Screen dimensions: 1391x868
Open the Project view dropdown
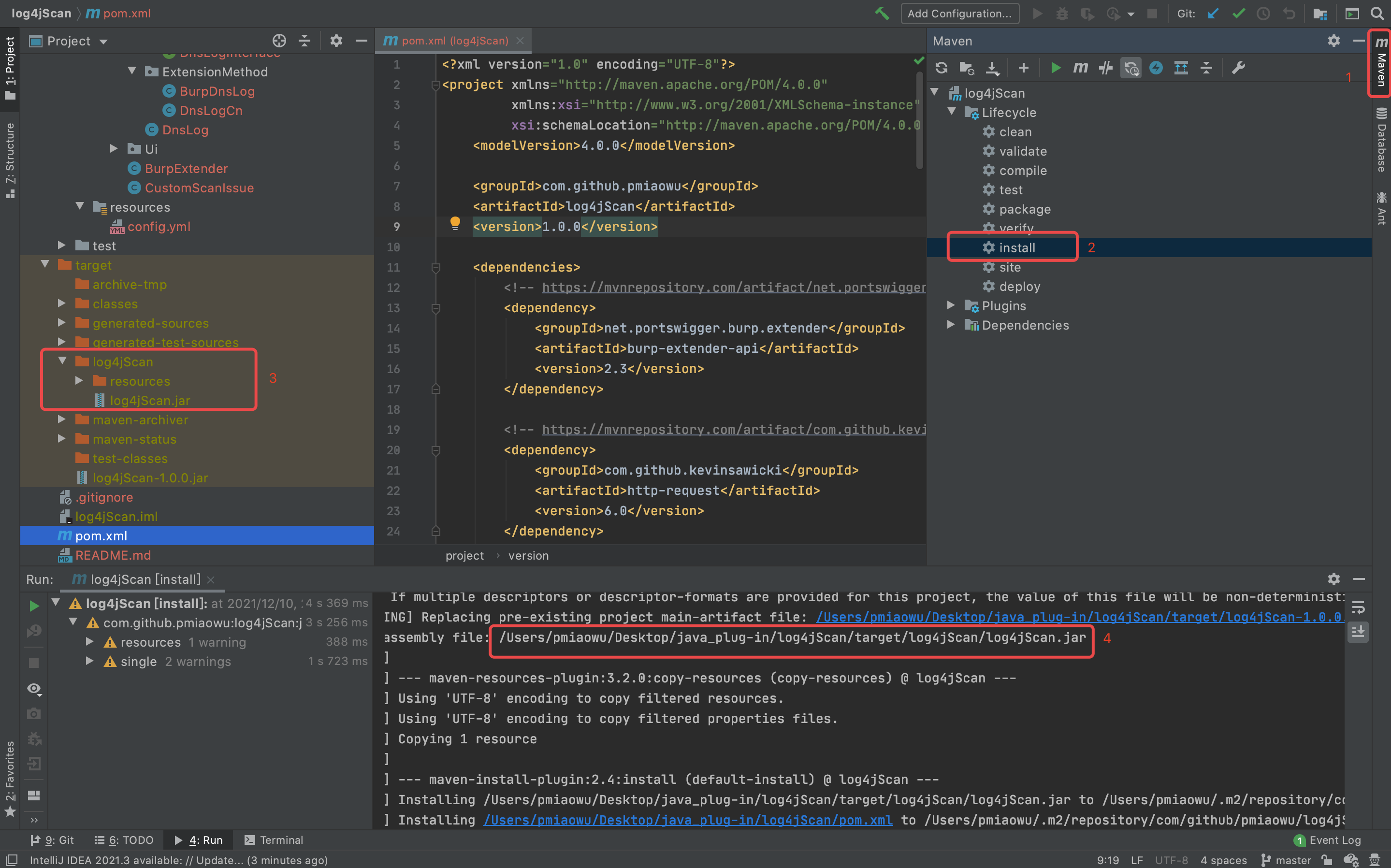click(x=103, y=42)
